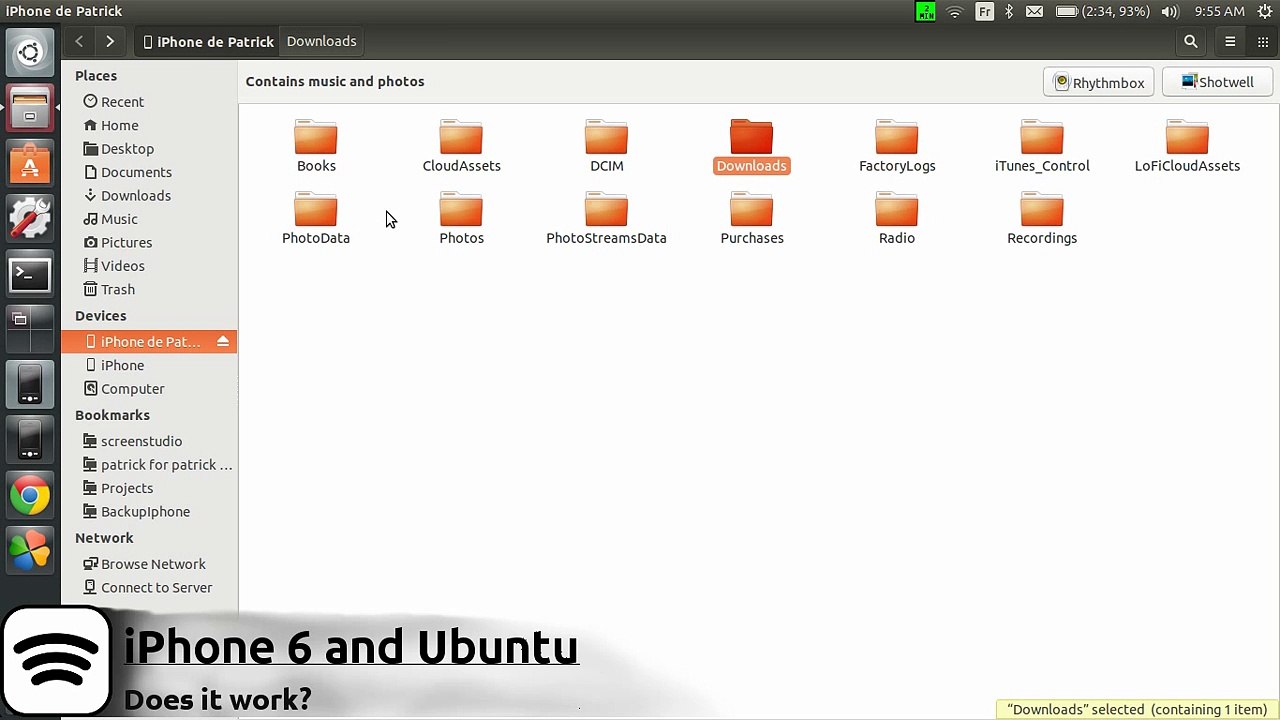Screen dimensions: 1280x720
Task: Switch to list view with the view icon
Action: point(1230,41)
